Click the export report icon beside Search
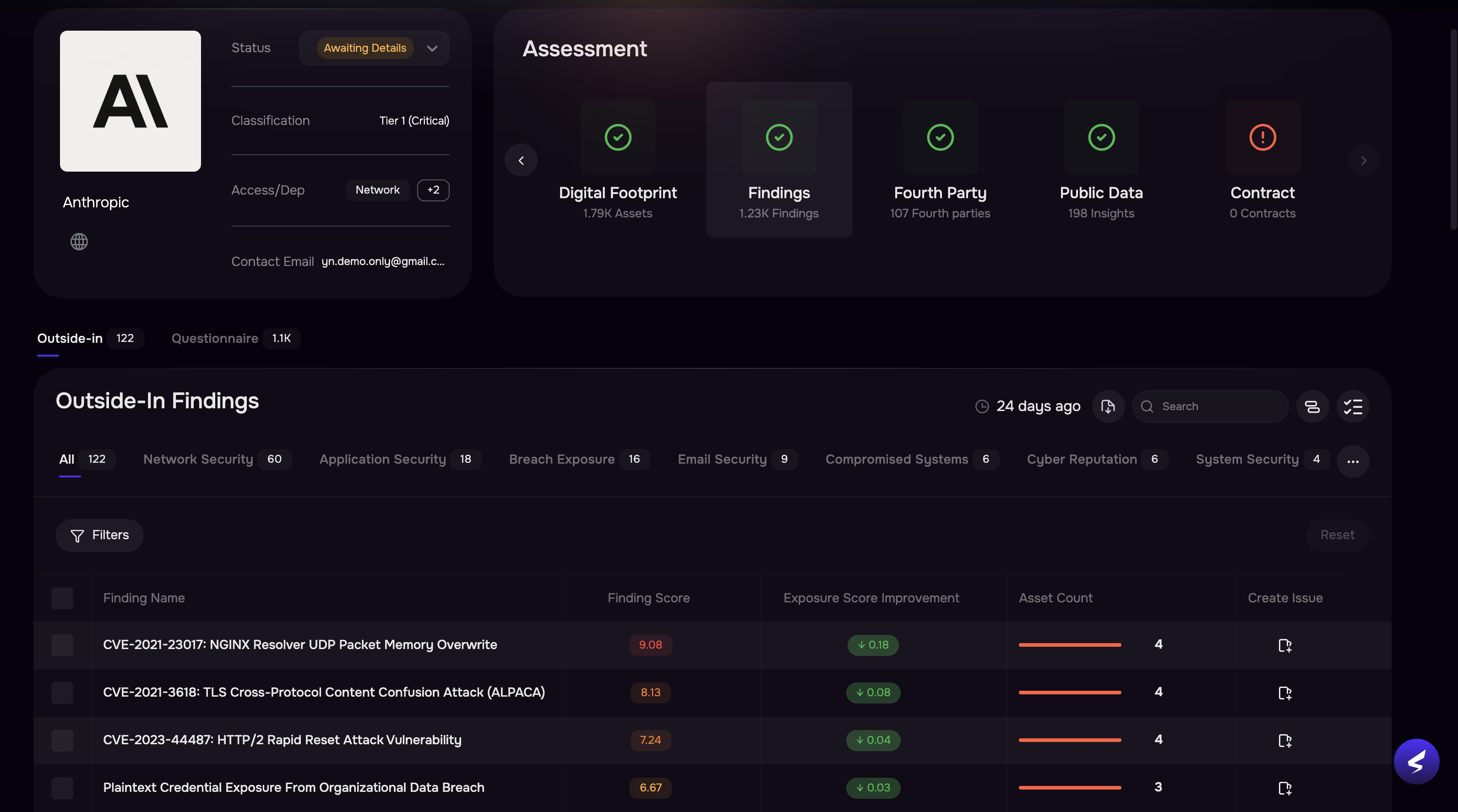This screenshot has width=1458, height=812. point(1108,406)
